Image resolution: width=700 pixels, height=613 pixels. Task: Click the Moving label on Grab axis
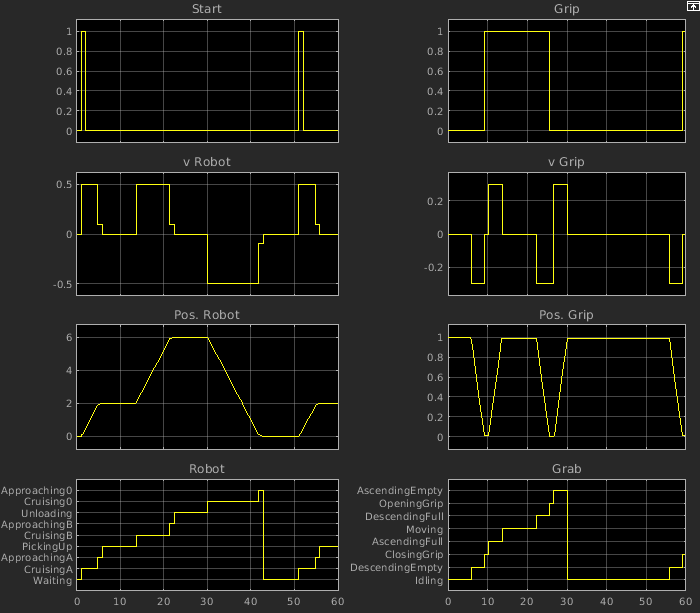tap(424, 529)
